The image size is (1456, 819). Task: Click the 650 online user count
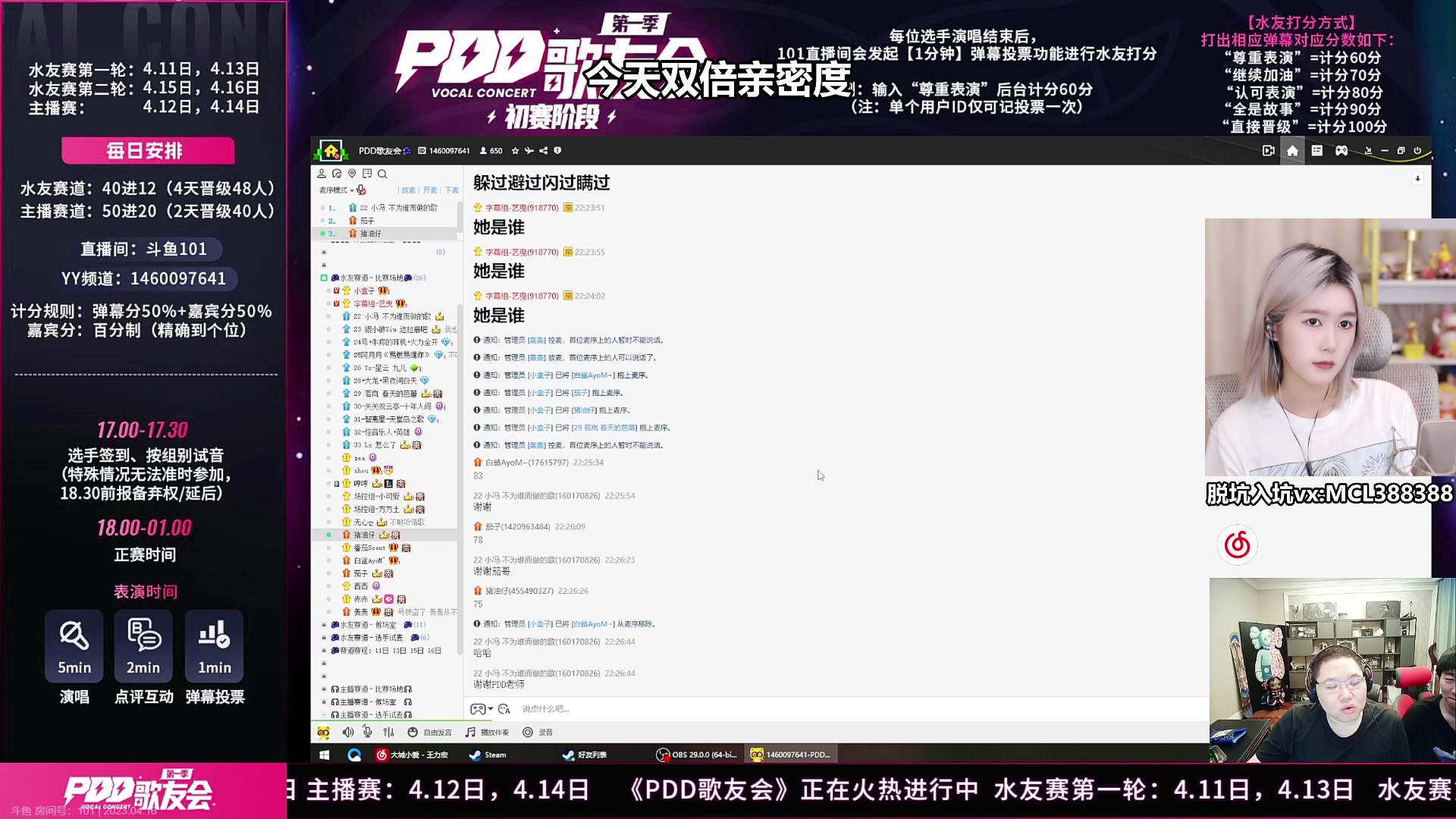point(491,151)
